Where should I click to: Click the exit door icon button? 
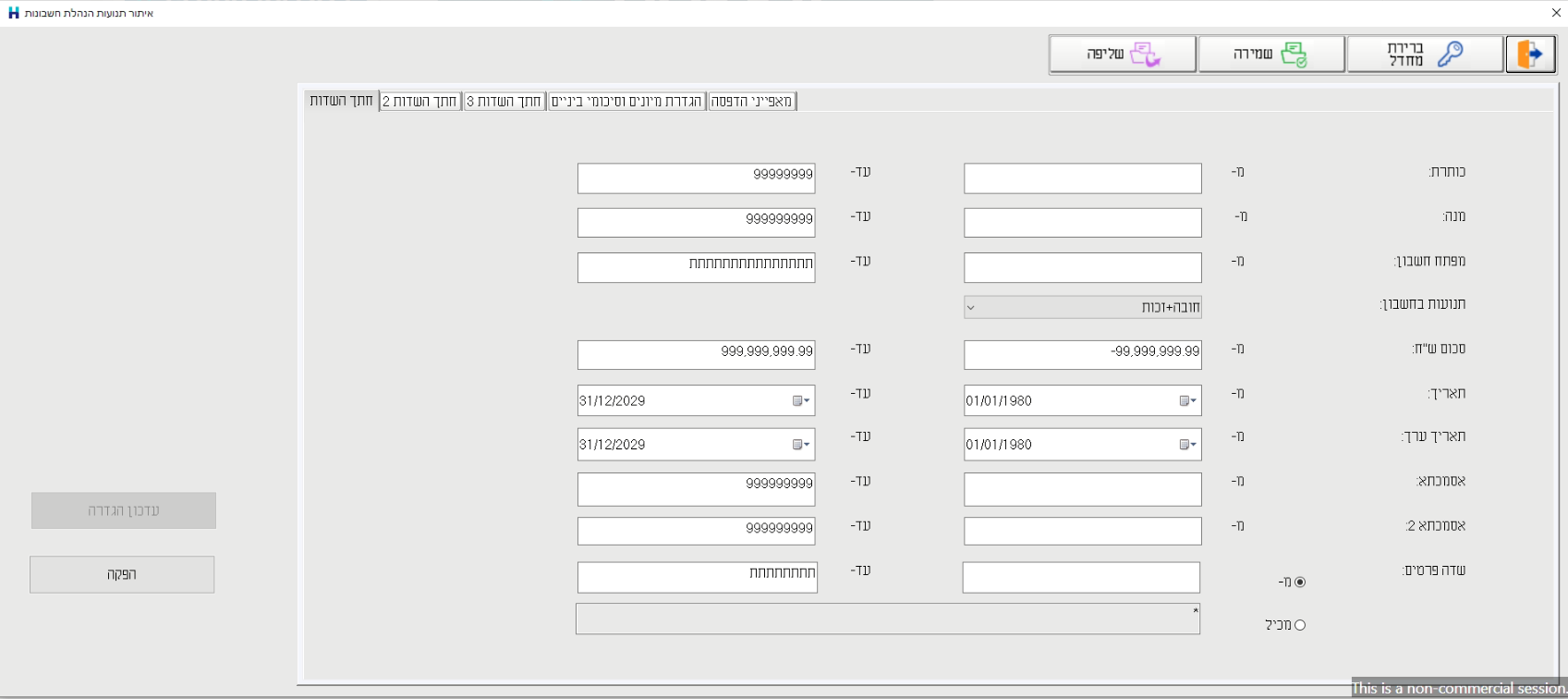(x=1530, y=55)
